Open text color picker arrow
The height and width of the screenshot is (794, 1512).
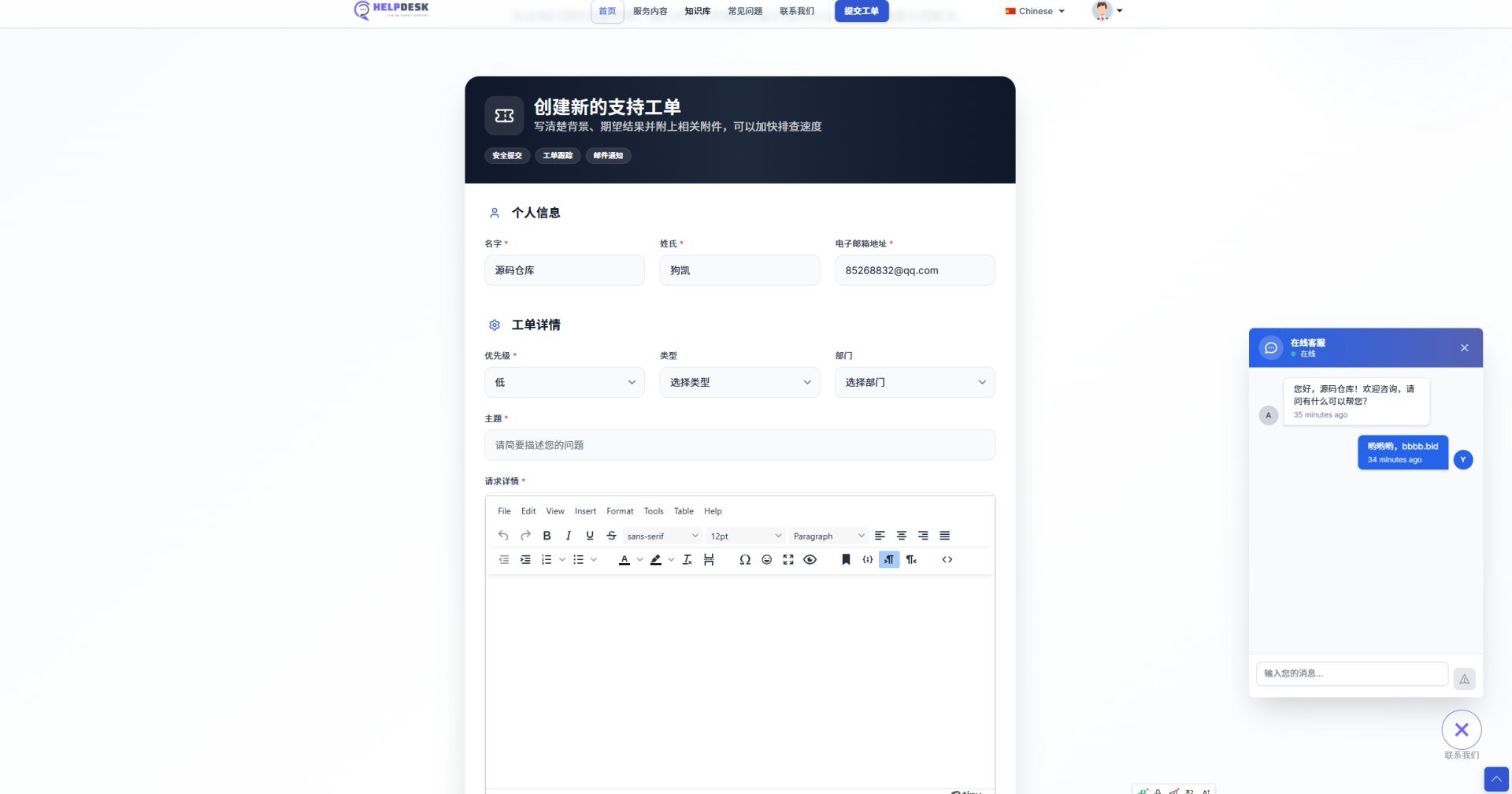point(639,559)
